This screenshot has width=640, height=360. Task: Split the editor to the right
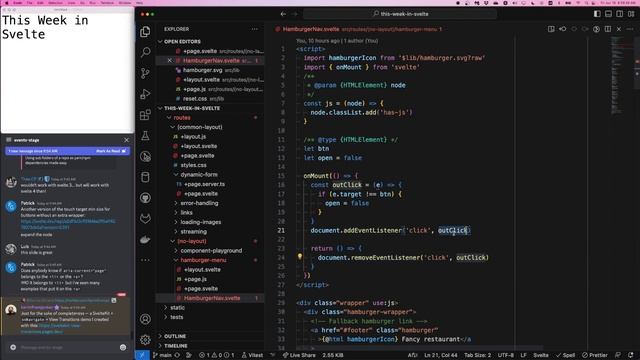click(608, 29)
